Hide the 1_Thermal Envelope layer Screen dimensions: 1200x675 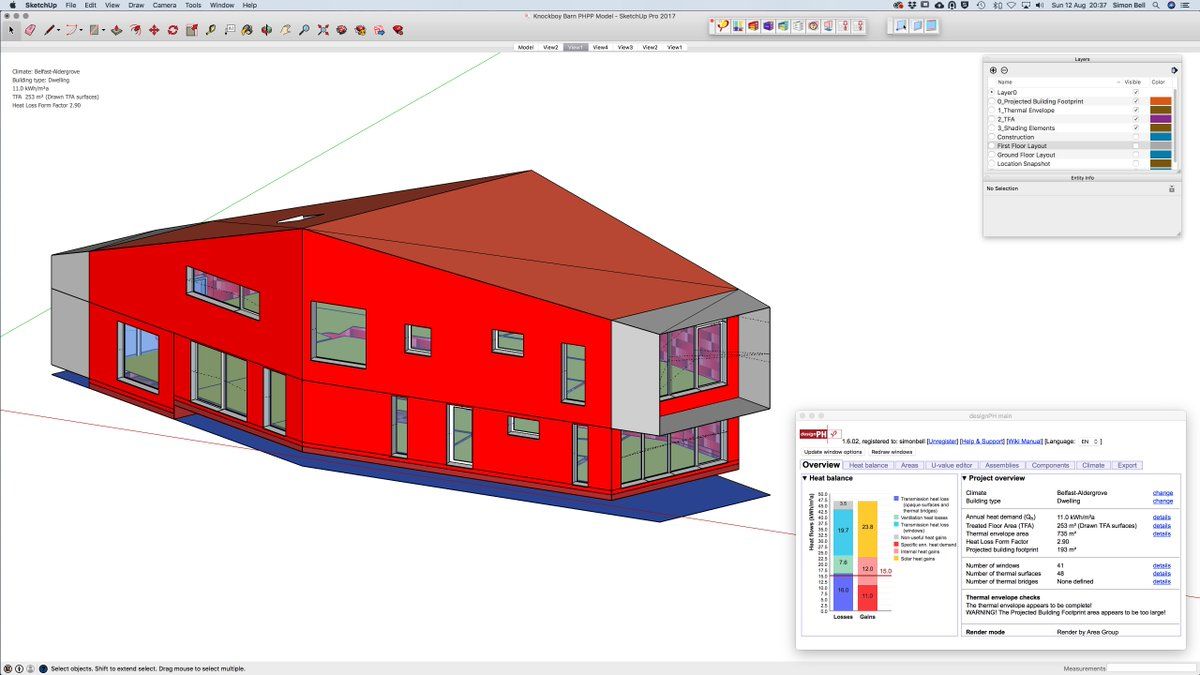click(x=1135, y=110)
